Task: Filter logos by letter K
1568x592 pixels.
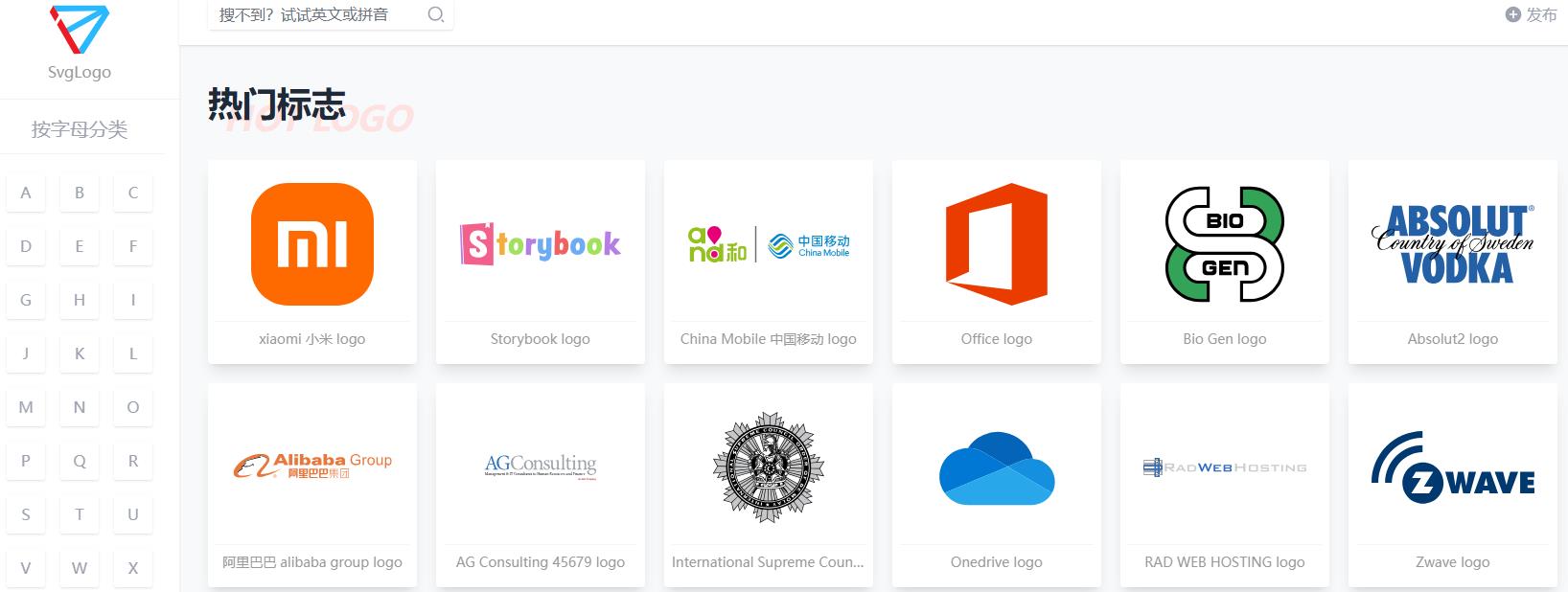Action: [80, 353]
